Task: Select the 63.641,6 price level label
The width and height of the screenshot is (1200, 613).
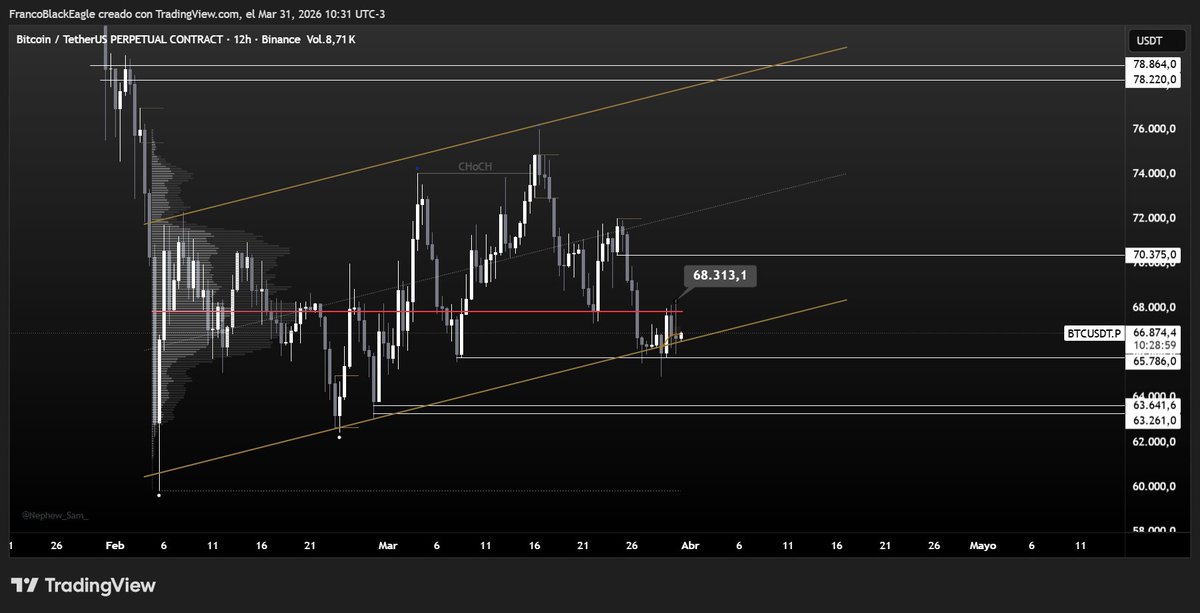Action: [1154, 406]
